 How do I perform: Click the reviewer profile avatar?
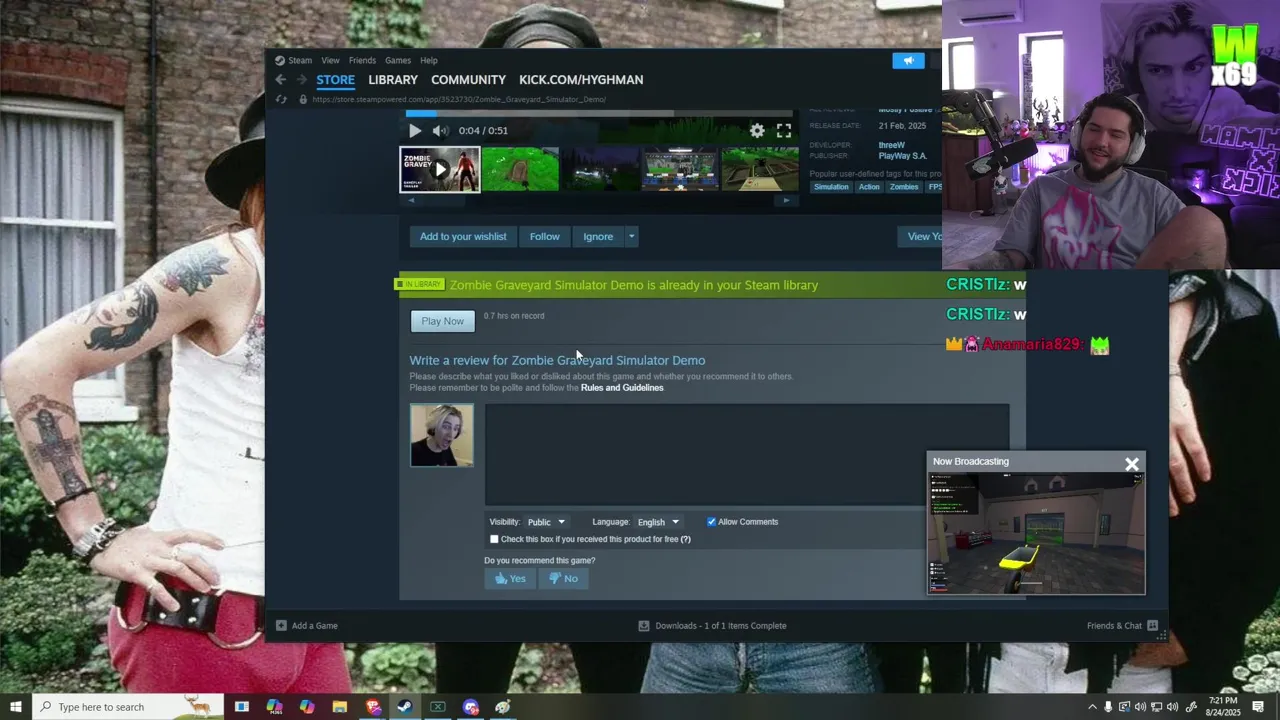(442, 435)
